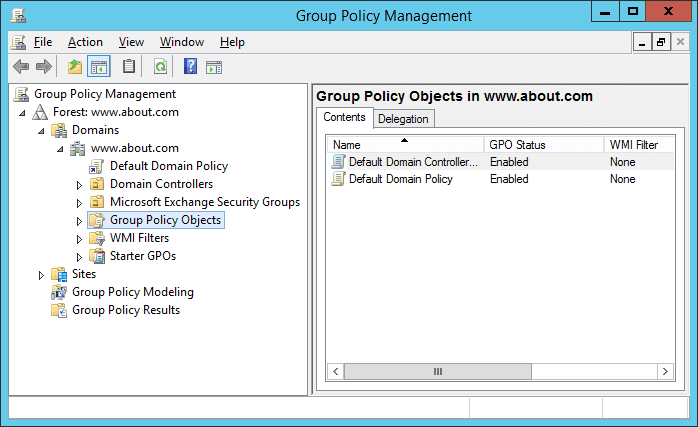698x427 pixels.
Task: Click the Properties clipboard toolbar icon
Action: [x=129, y=67]
